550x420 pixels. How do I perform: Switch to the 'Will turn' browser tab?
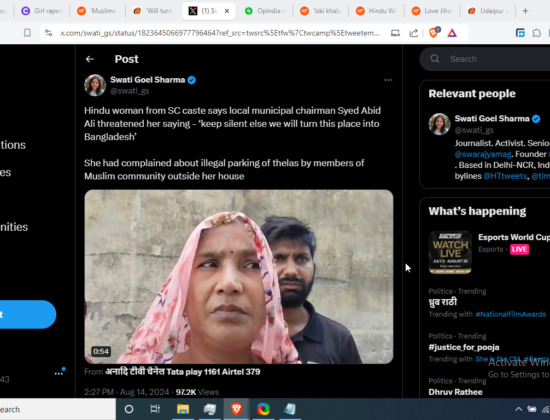point(153,11)
